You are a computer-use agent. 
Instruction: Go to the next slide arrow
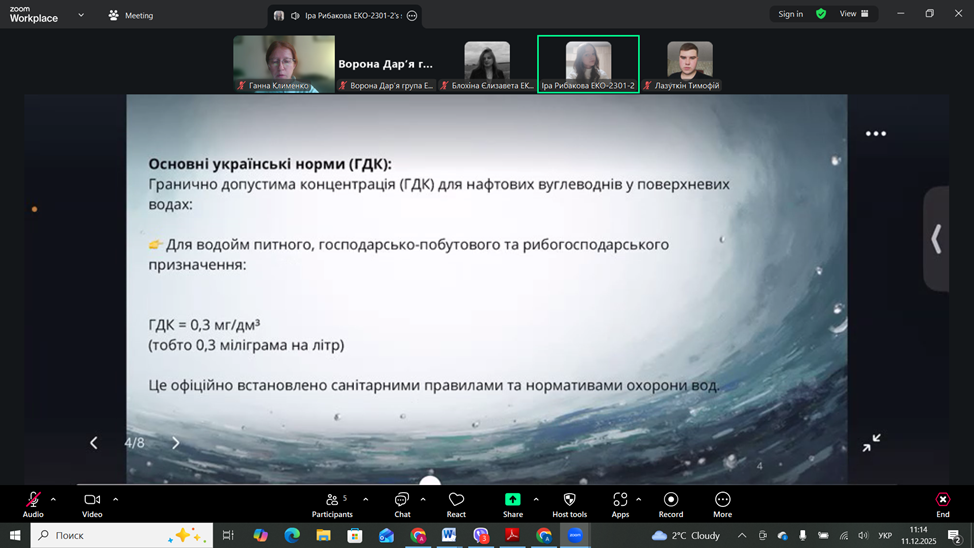(176, 443)
